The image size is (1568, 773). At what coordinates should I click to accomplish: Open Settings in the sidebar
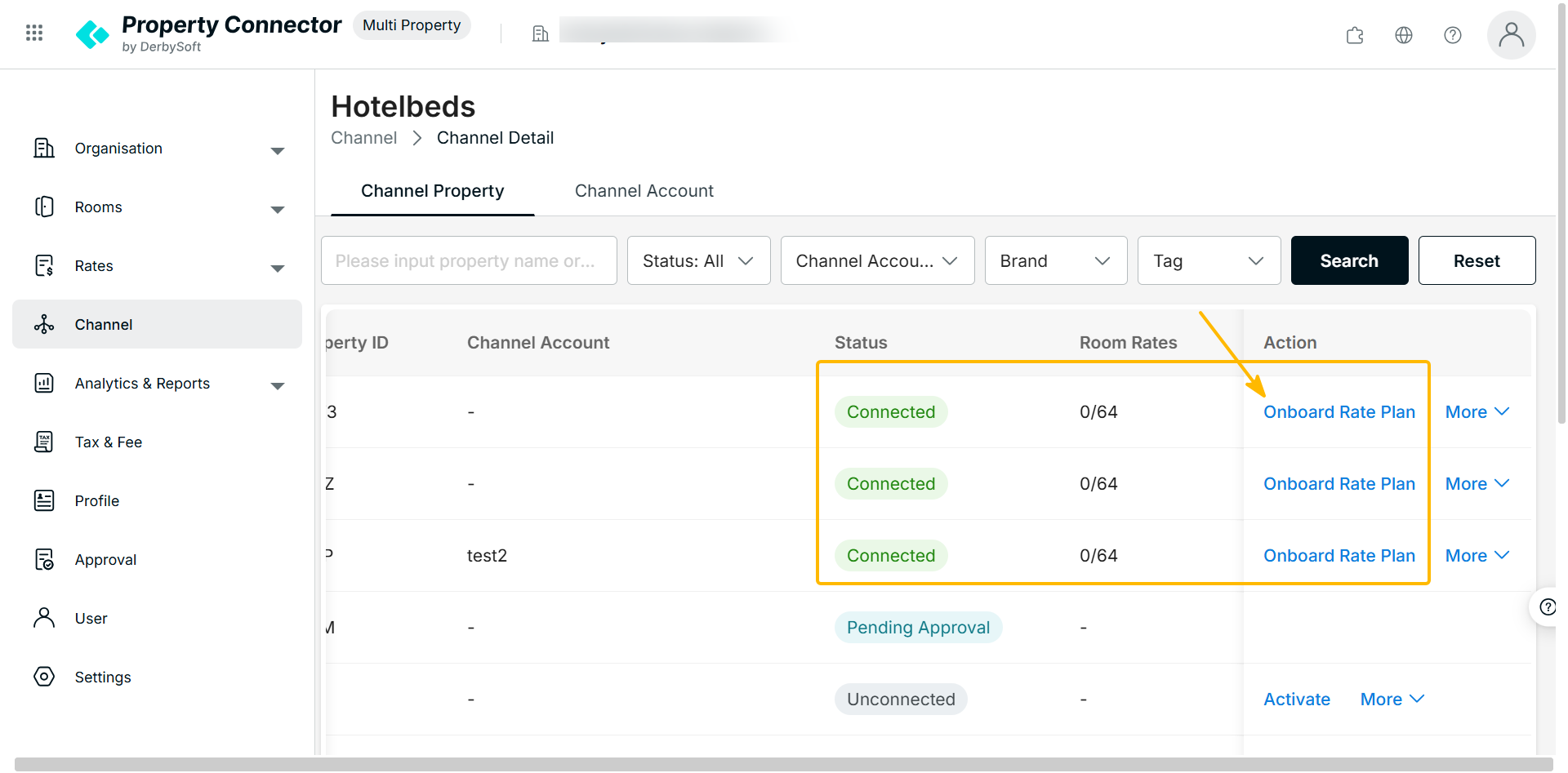click(x=157, y=677)
